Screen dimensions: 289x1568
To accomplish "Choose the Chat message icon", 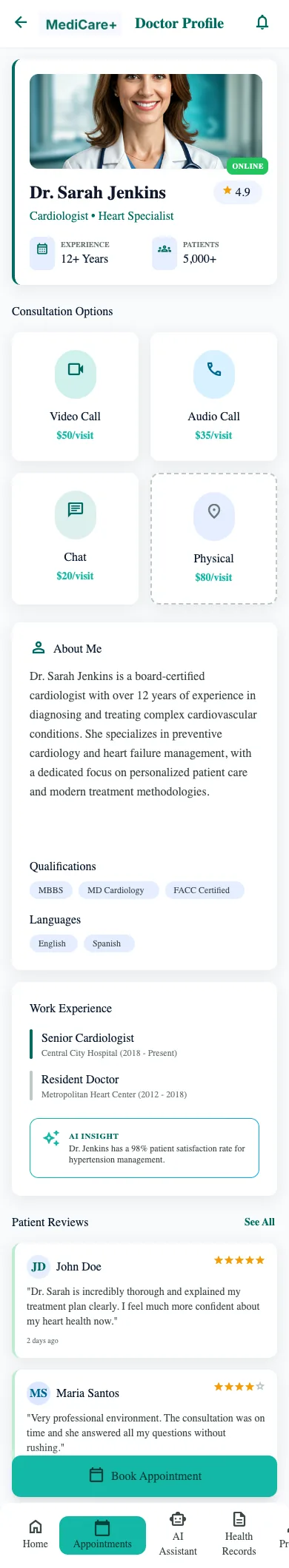I will (x=76, y=509).
